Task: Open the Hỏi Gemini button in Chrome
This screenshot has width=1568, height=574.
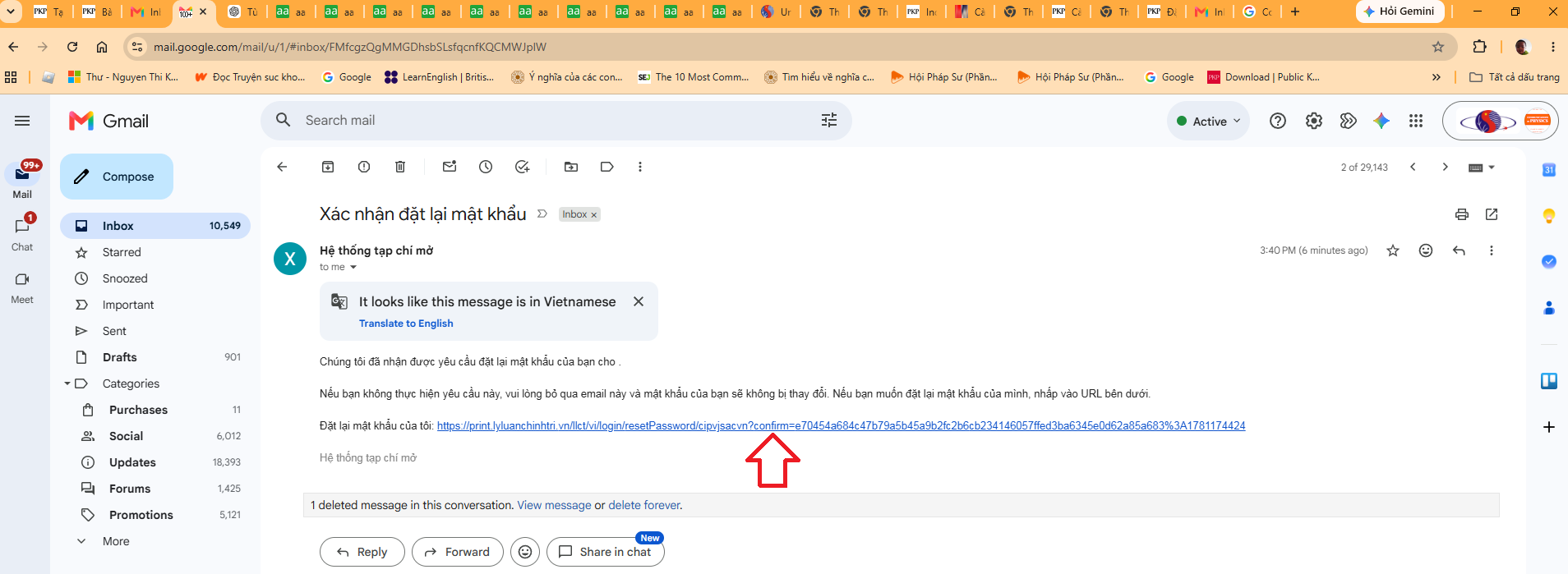Action: [1400, 11]
